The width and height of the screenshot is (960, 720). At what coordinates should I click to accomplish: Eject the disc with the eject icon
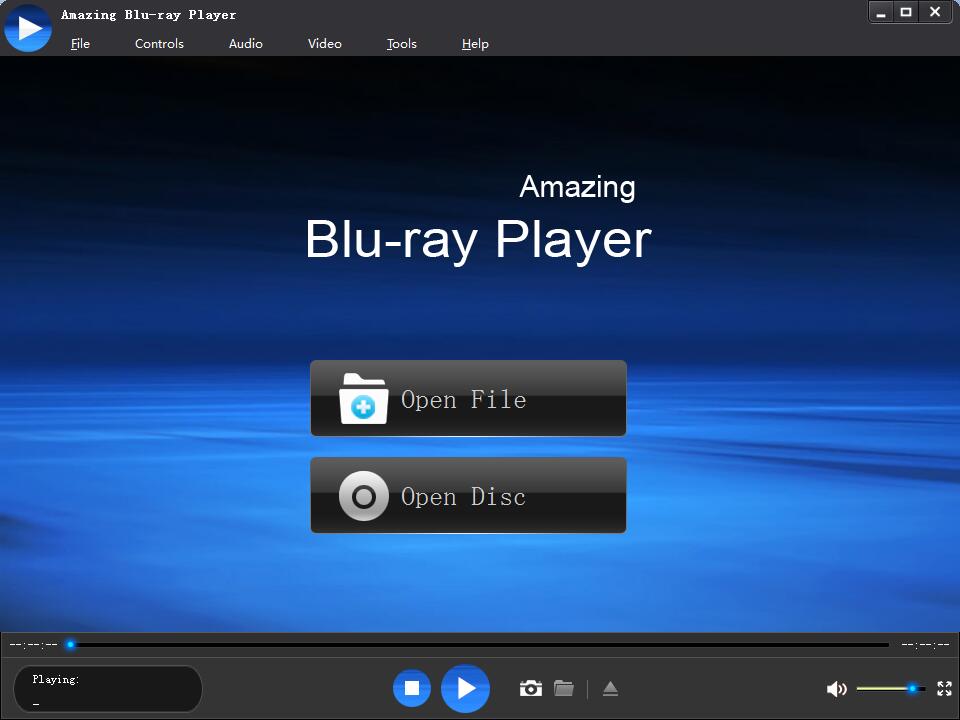pos(610,688)
